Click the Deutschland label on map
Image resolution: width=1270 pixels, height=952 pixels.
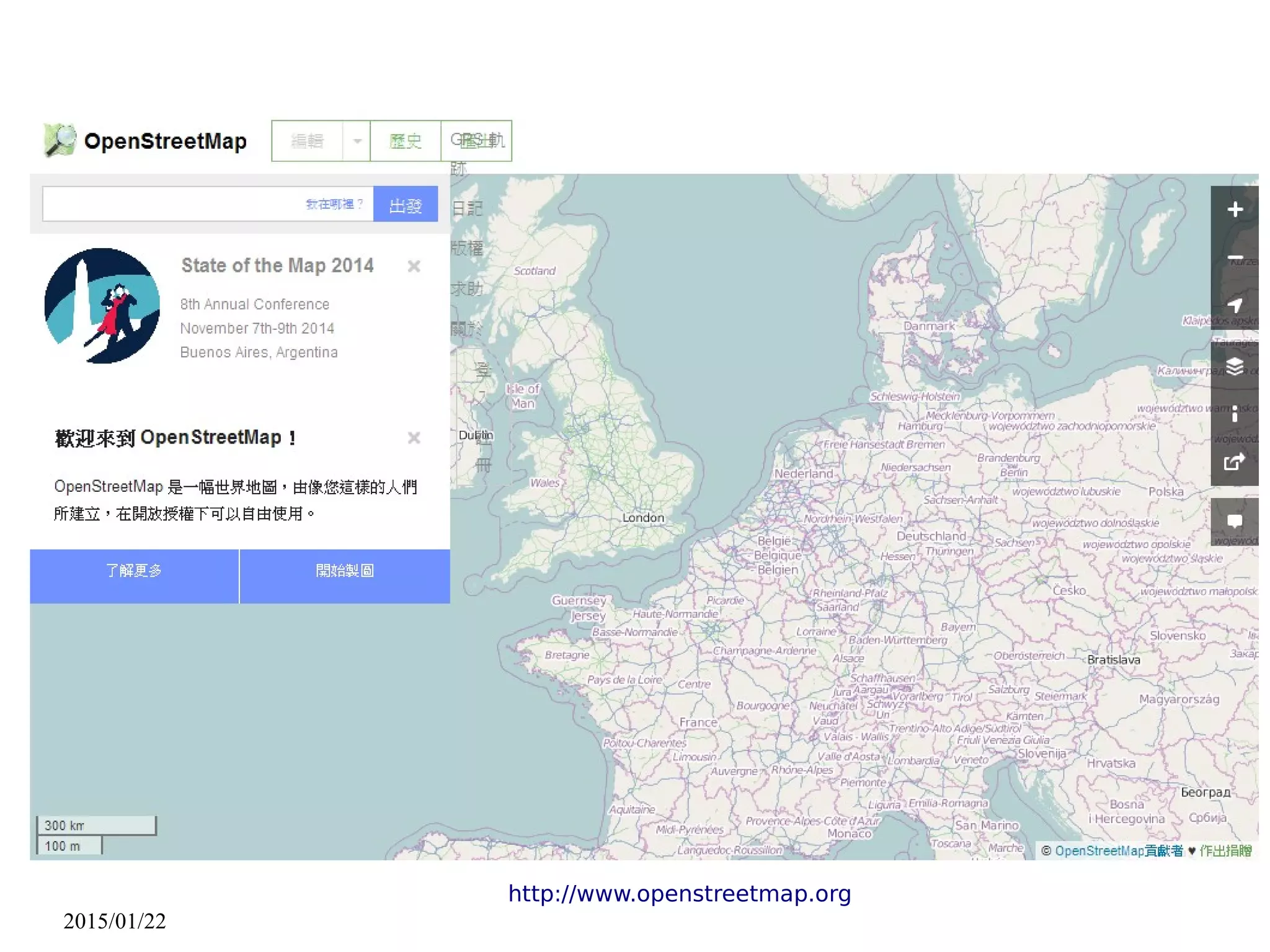click(x=931, y=536)
